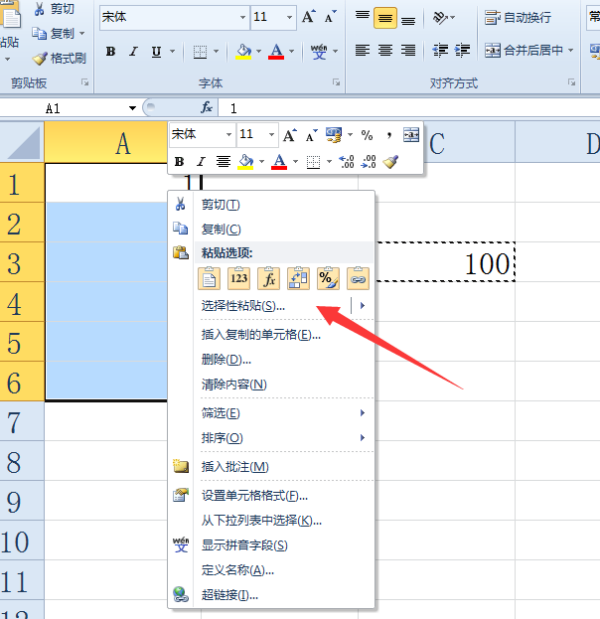This screenshot has width=600, height=619.
Task: Click the Paste Link option icon
Action: click(x=358, y=278)
